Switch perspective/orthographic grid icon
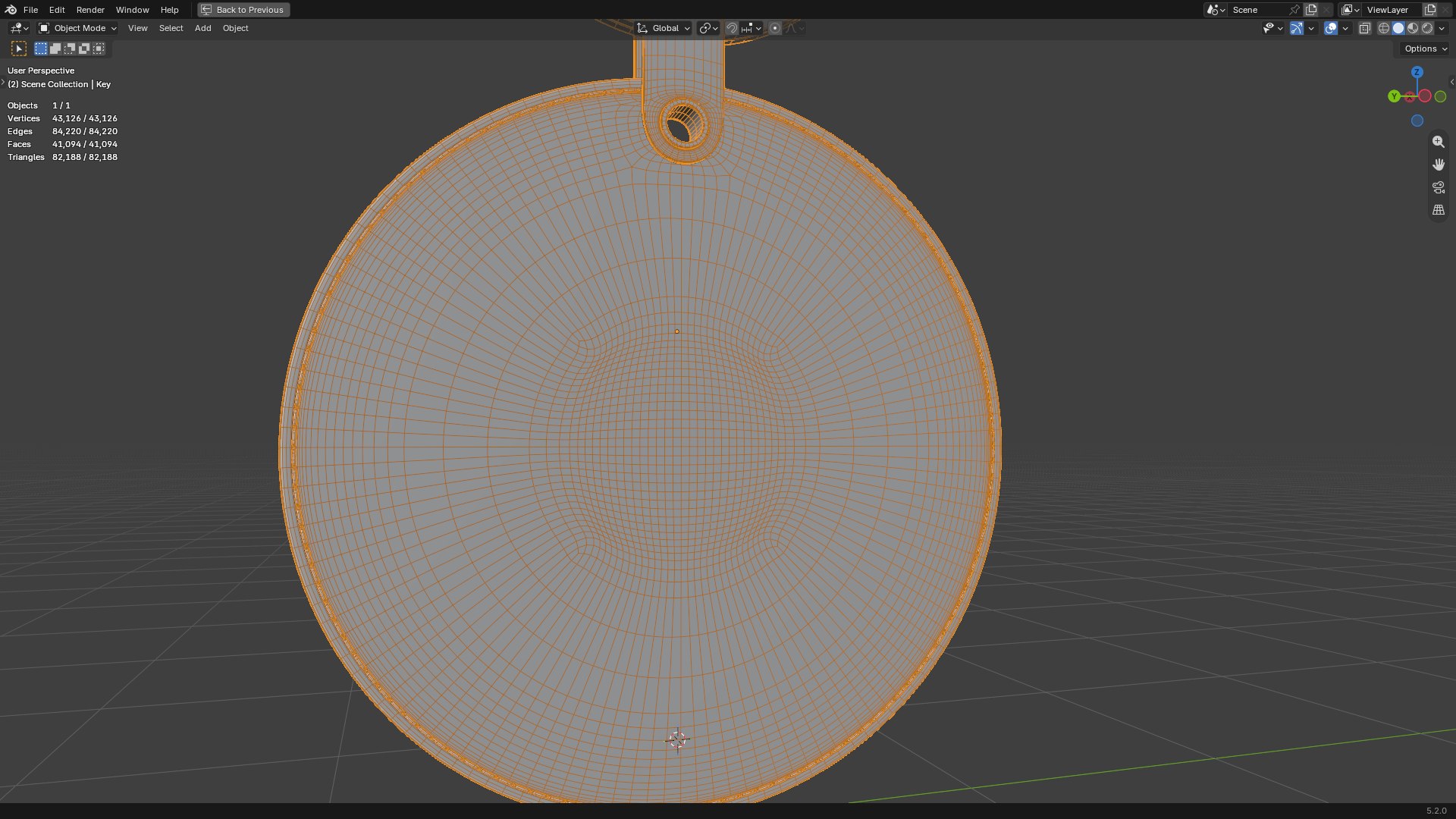The width and height of the screenshot is (1456, 819). click(1439, 210)
